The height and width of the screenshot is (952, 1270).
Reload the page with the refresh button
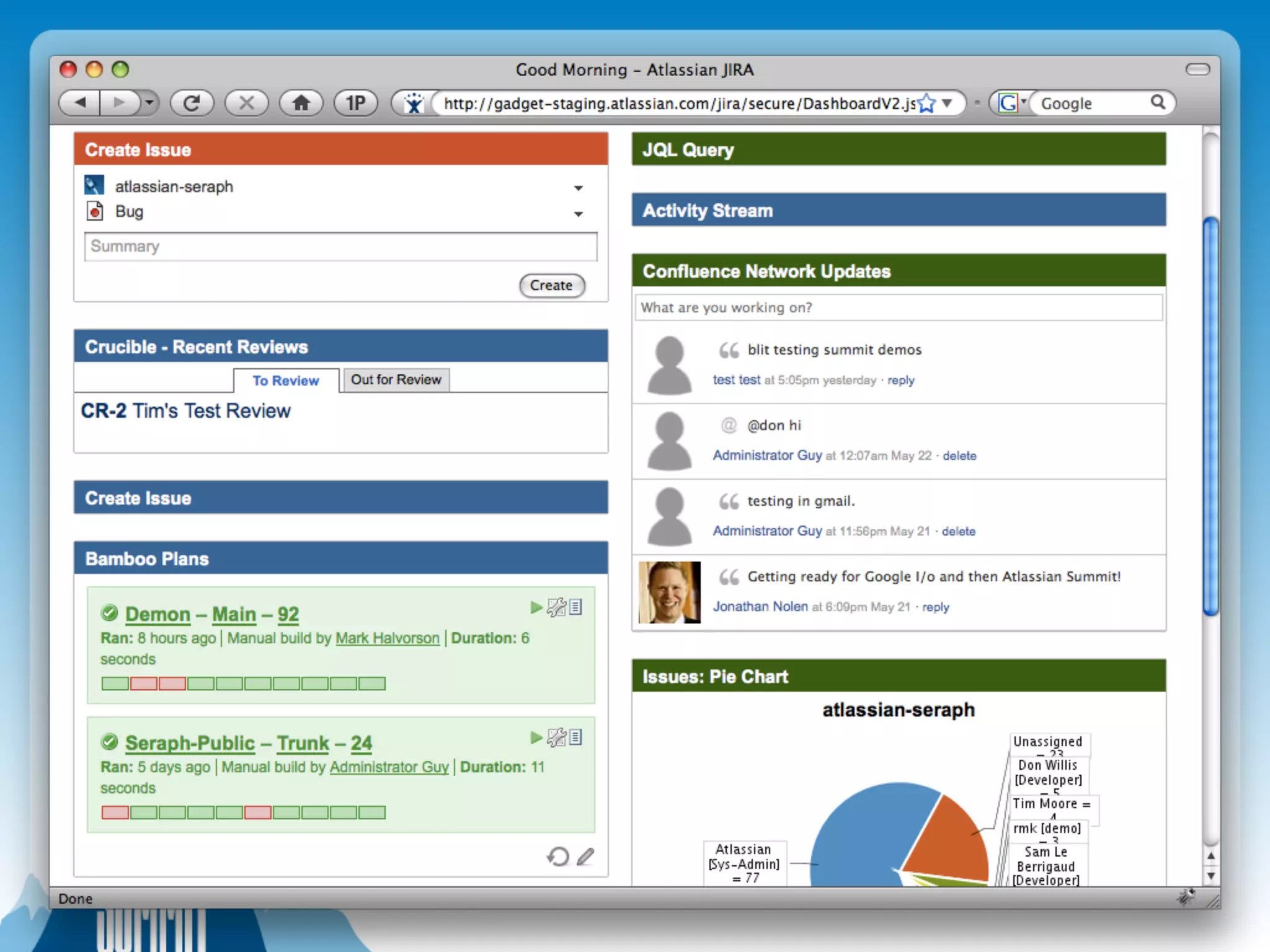pyautogui.click(x=192, y=103)
